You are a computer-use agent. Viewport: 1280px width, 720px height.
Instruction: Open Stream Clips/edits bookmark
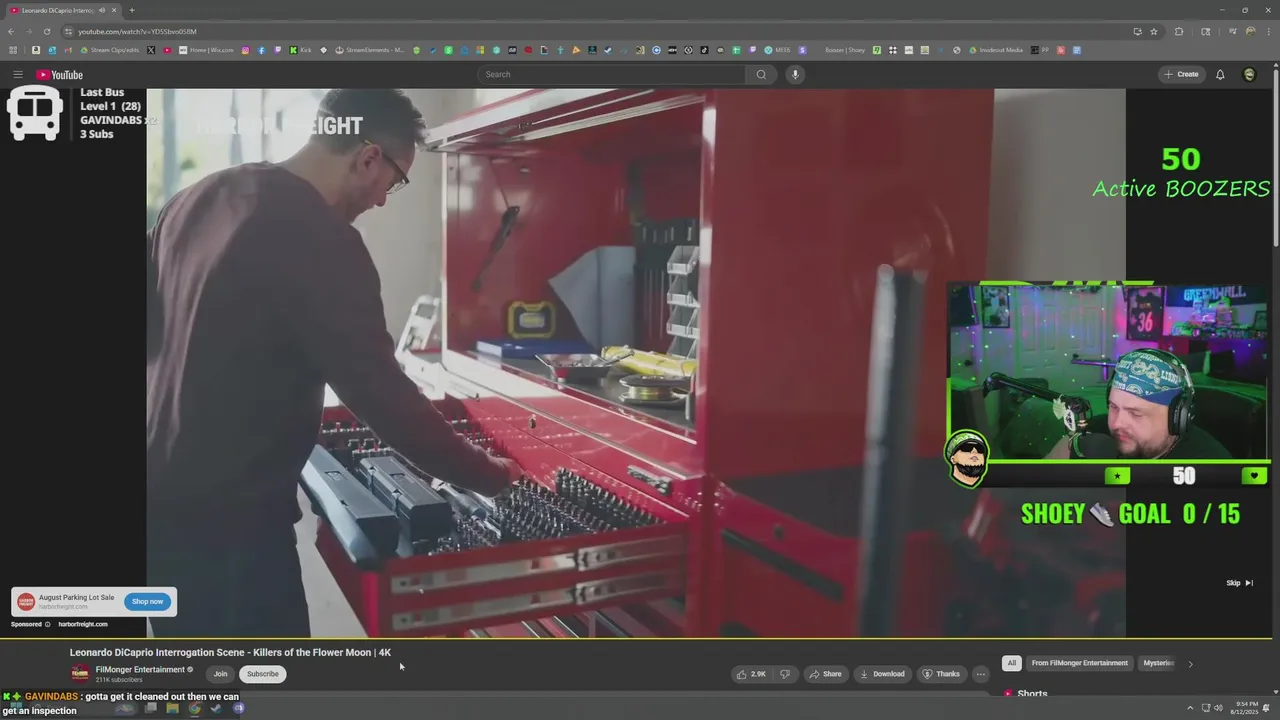(x=110, y=50)
